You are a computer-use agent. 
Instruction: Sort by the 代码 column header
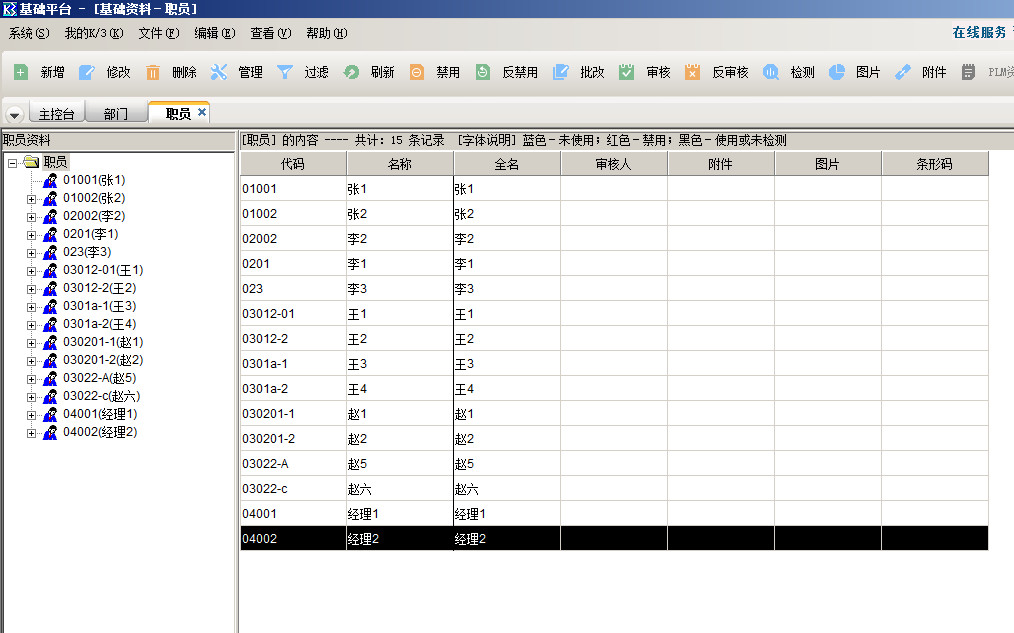click(x=292, y=164)
